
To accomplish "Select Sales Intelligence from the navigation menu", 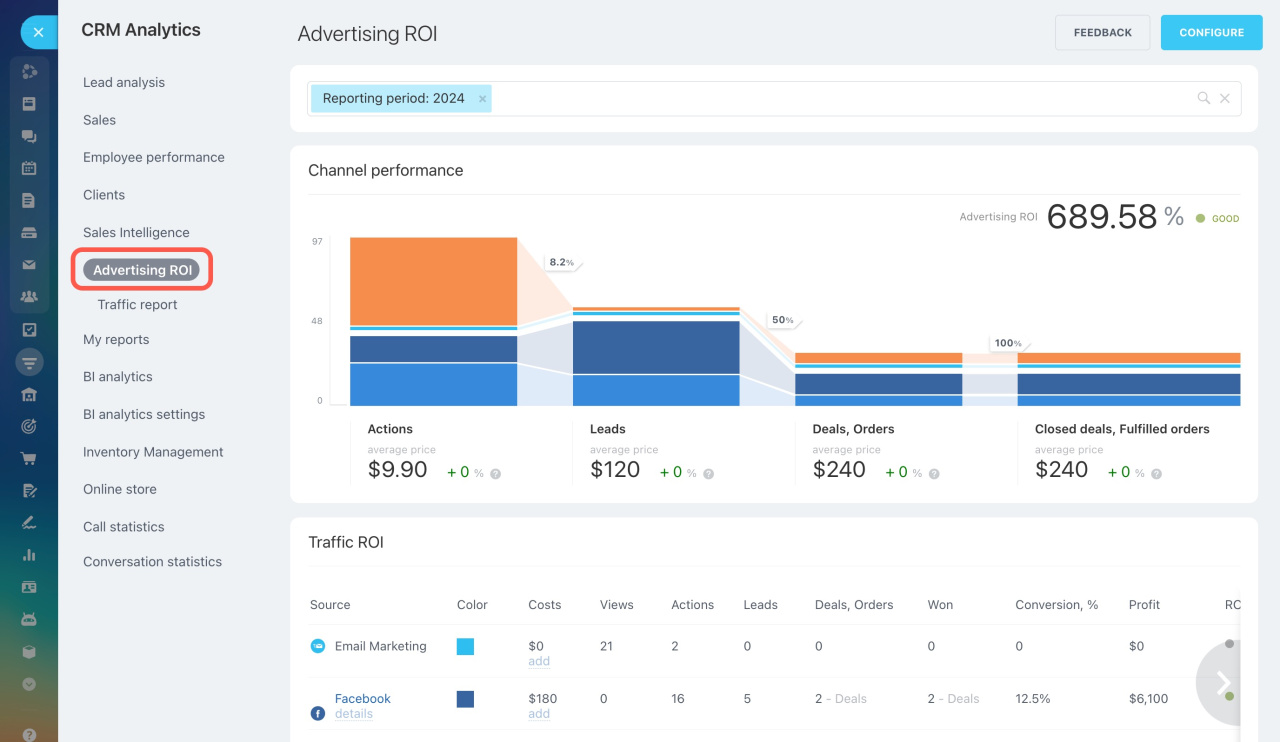I will click(135, 232).
